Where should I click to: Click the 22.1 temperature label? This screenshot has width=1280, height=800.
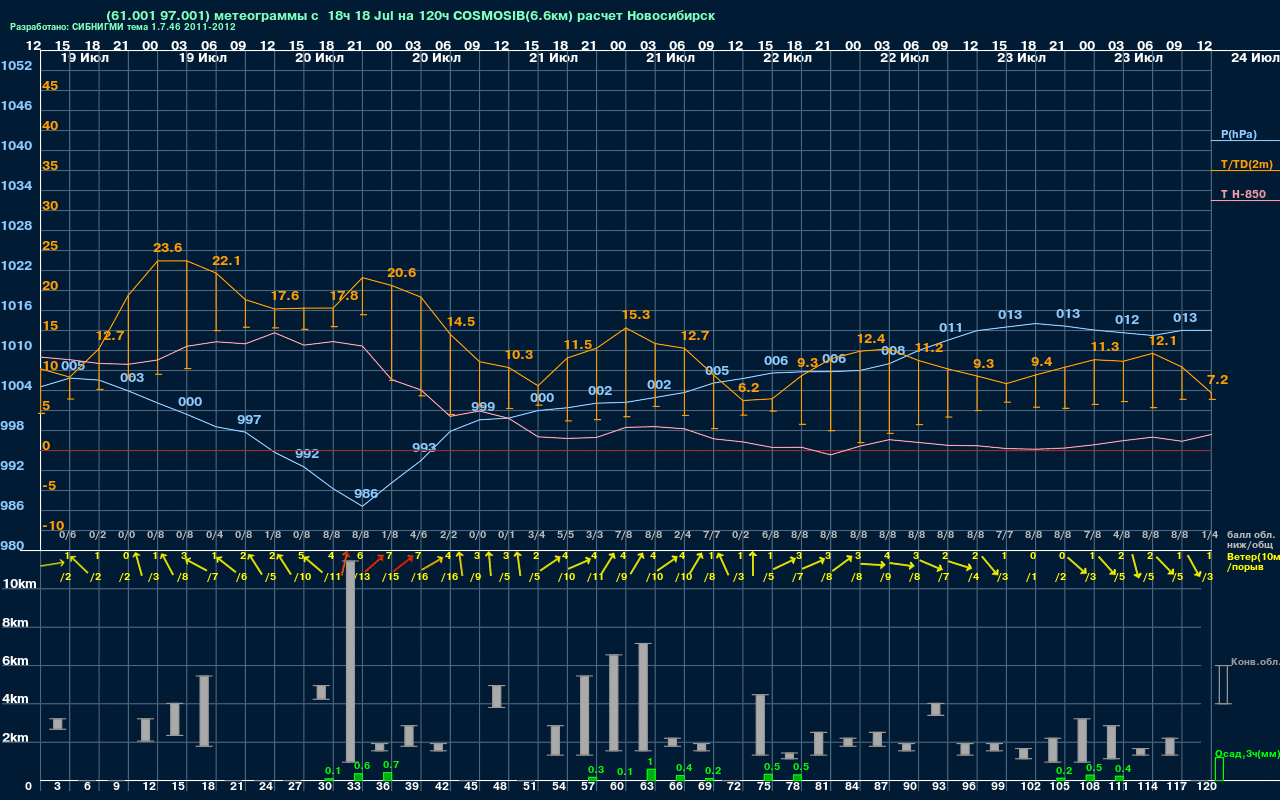[226, 260]
